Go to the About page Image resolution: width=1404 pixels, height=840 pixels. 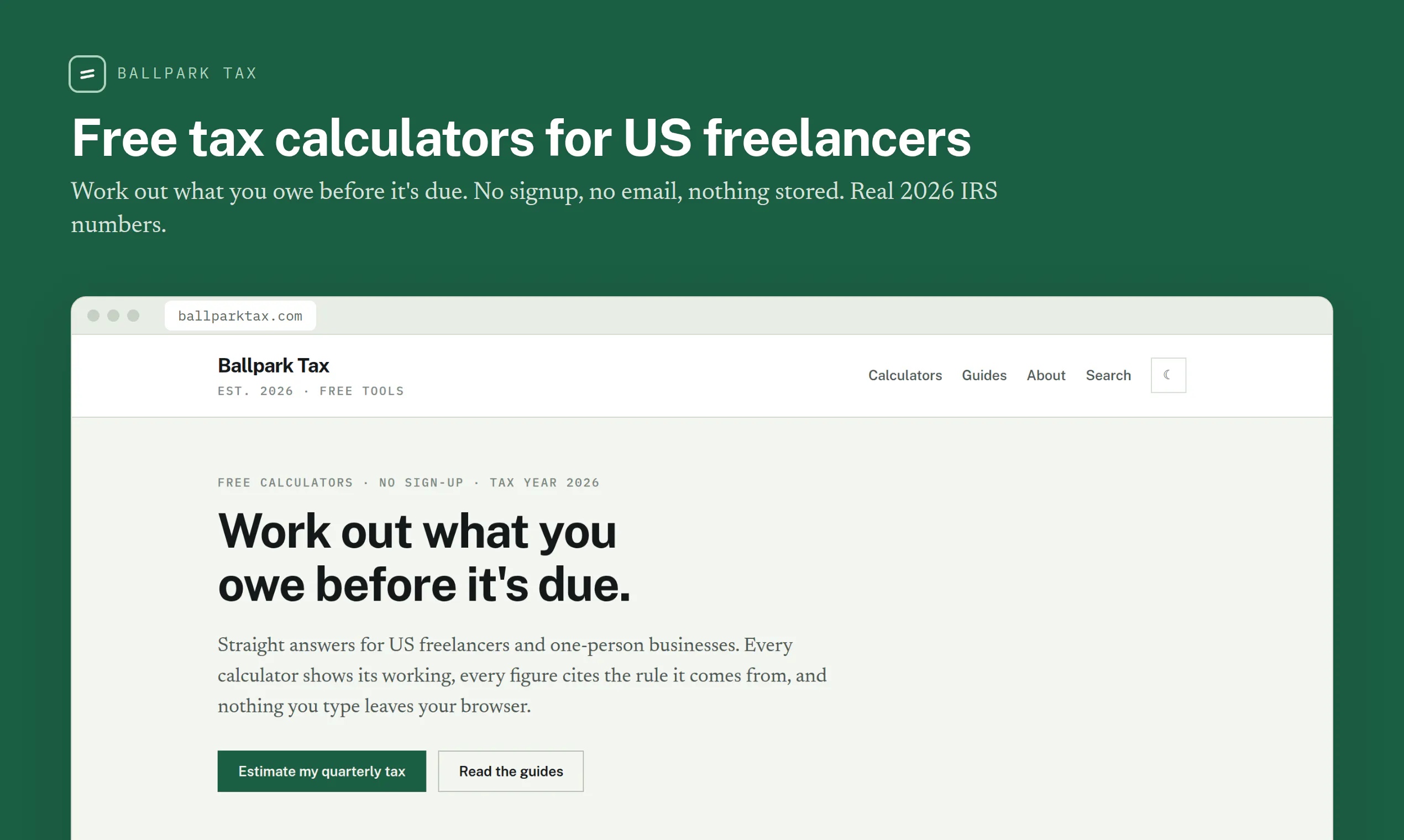(x=1046, y=375)
